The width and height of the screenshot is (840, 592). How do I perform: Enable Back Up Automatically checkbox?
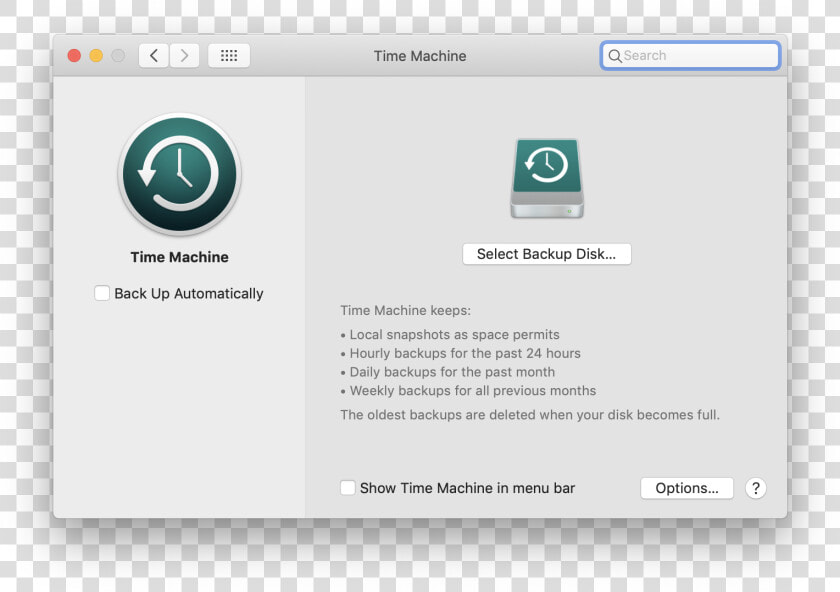[102, 293]
